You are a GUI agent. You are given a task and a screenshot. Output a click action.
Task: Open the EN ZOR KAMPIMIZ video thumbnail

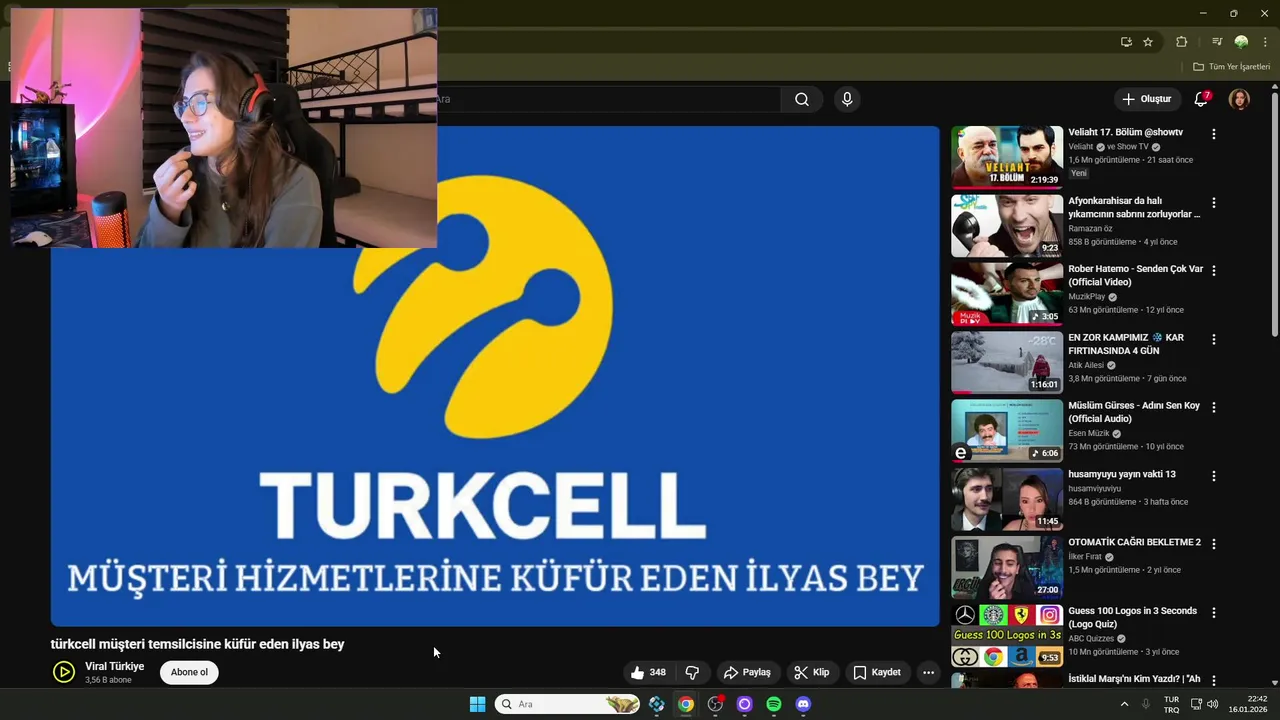pyautogui.click(x=1006, y=362)
